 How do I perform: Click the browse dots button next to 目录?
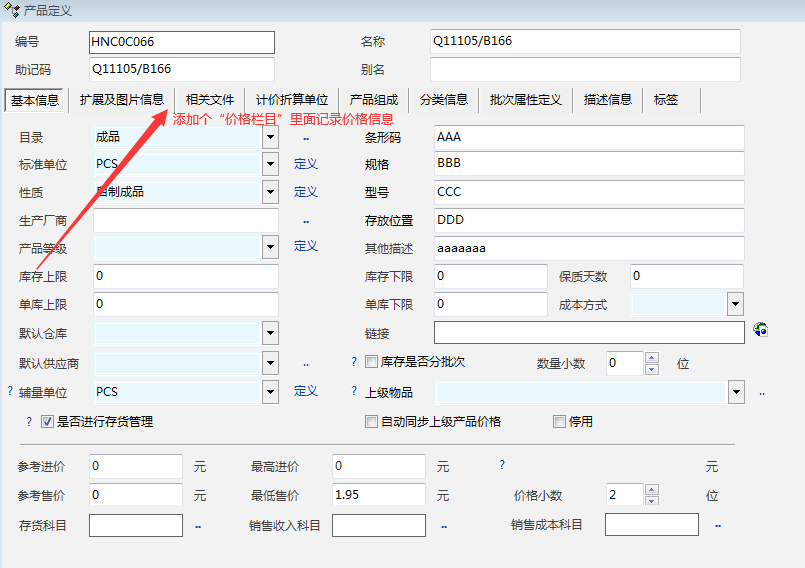coord(306,138)
